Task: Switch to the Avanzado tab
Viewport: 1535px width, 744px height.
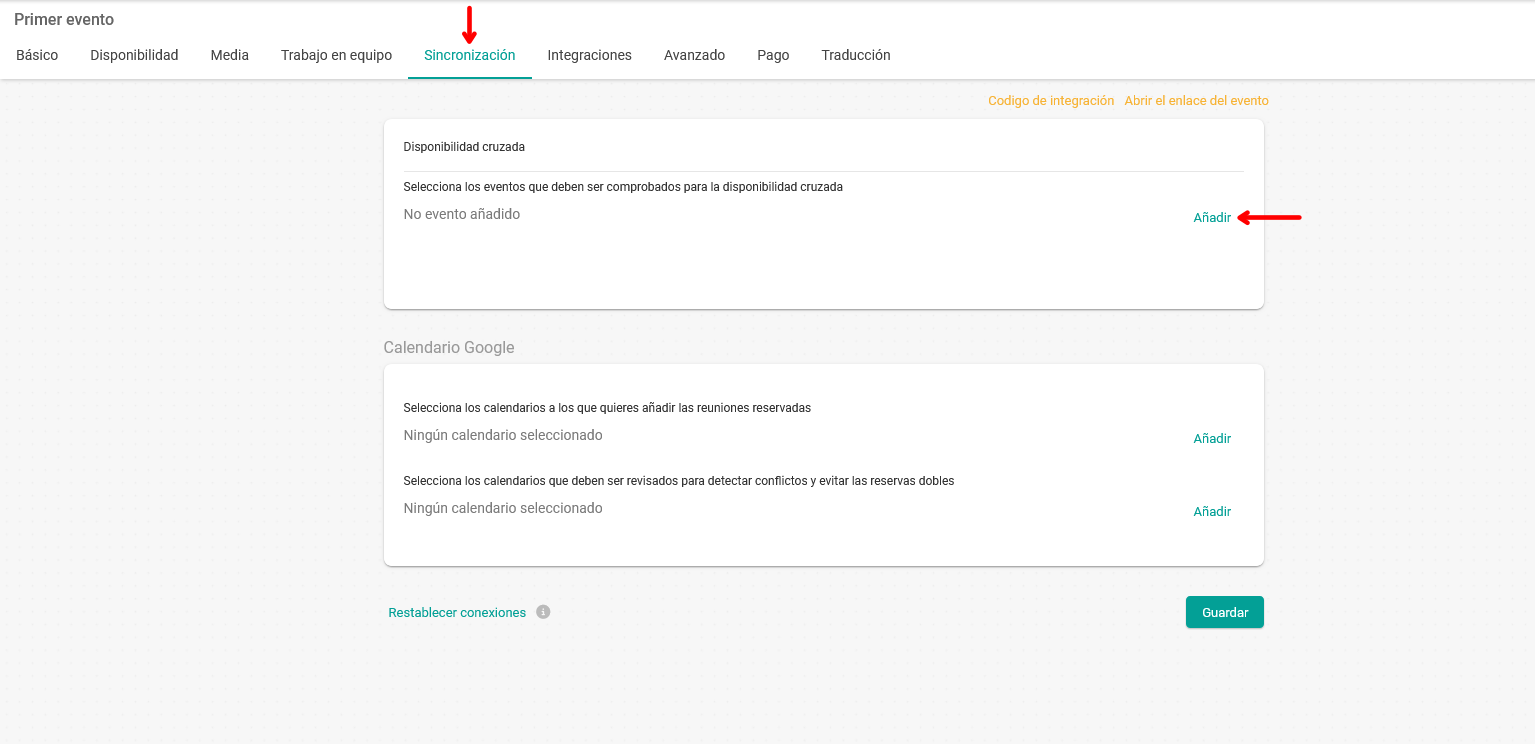Action: 694,55
